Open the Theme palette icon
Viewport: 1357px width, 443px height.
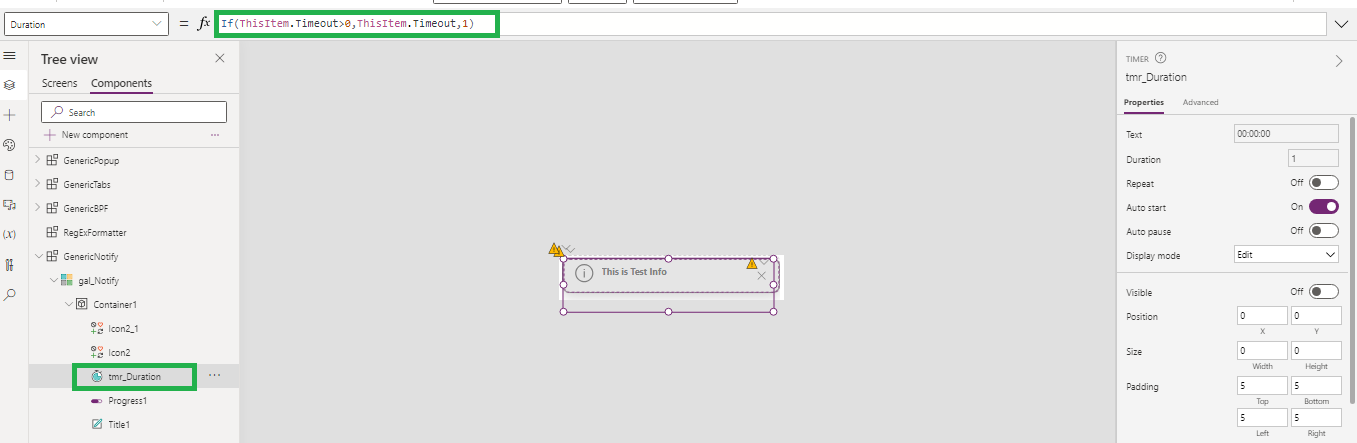click(x=10, y=145)
